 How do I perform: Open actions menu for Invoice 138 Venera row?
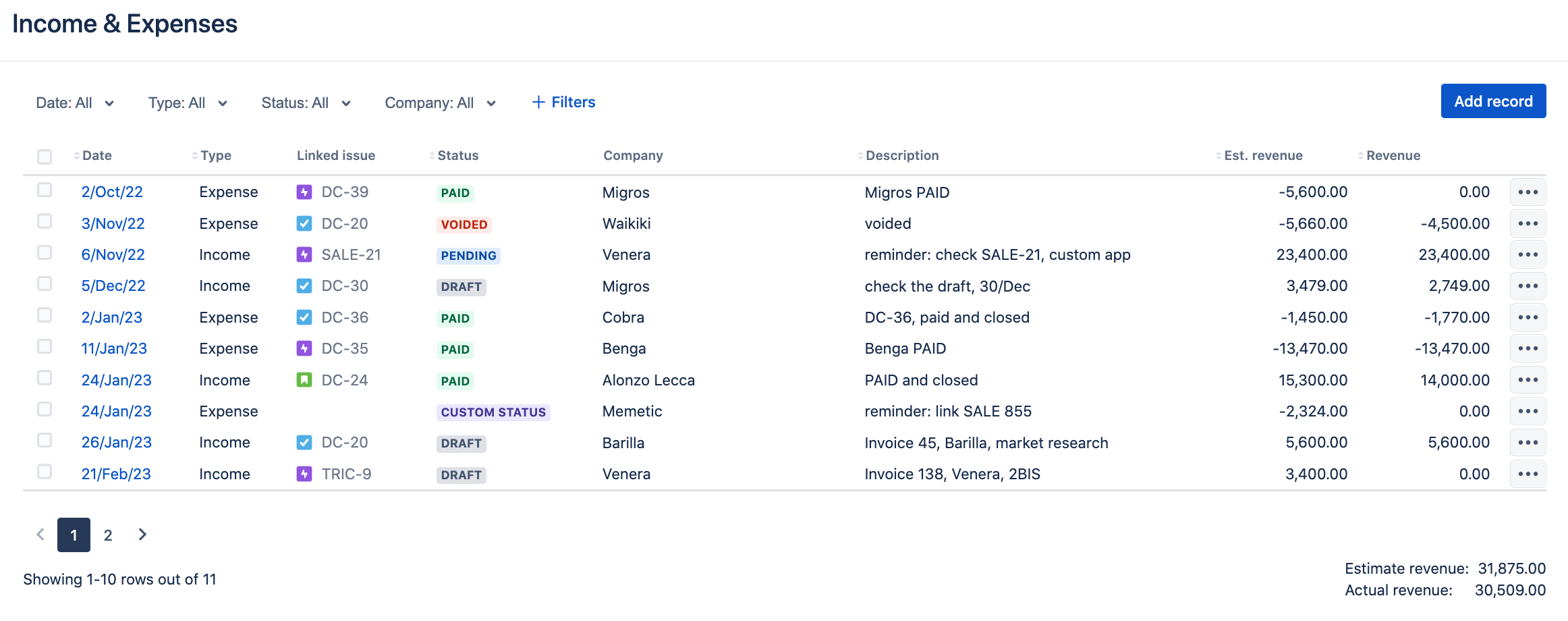click(x=1528, y=474)
